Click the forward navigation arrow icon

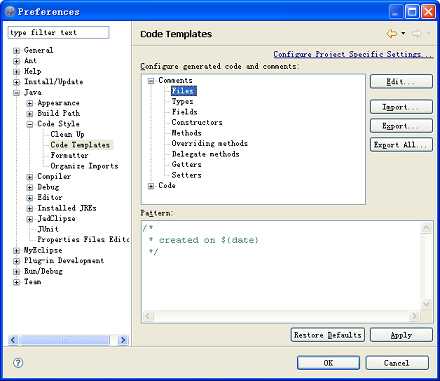click(416, 33)
